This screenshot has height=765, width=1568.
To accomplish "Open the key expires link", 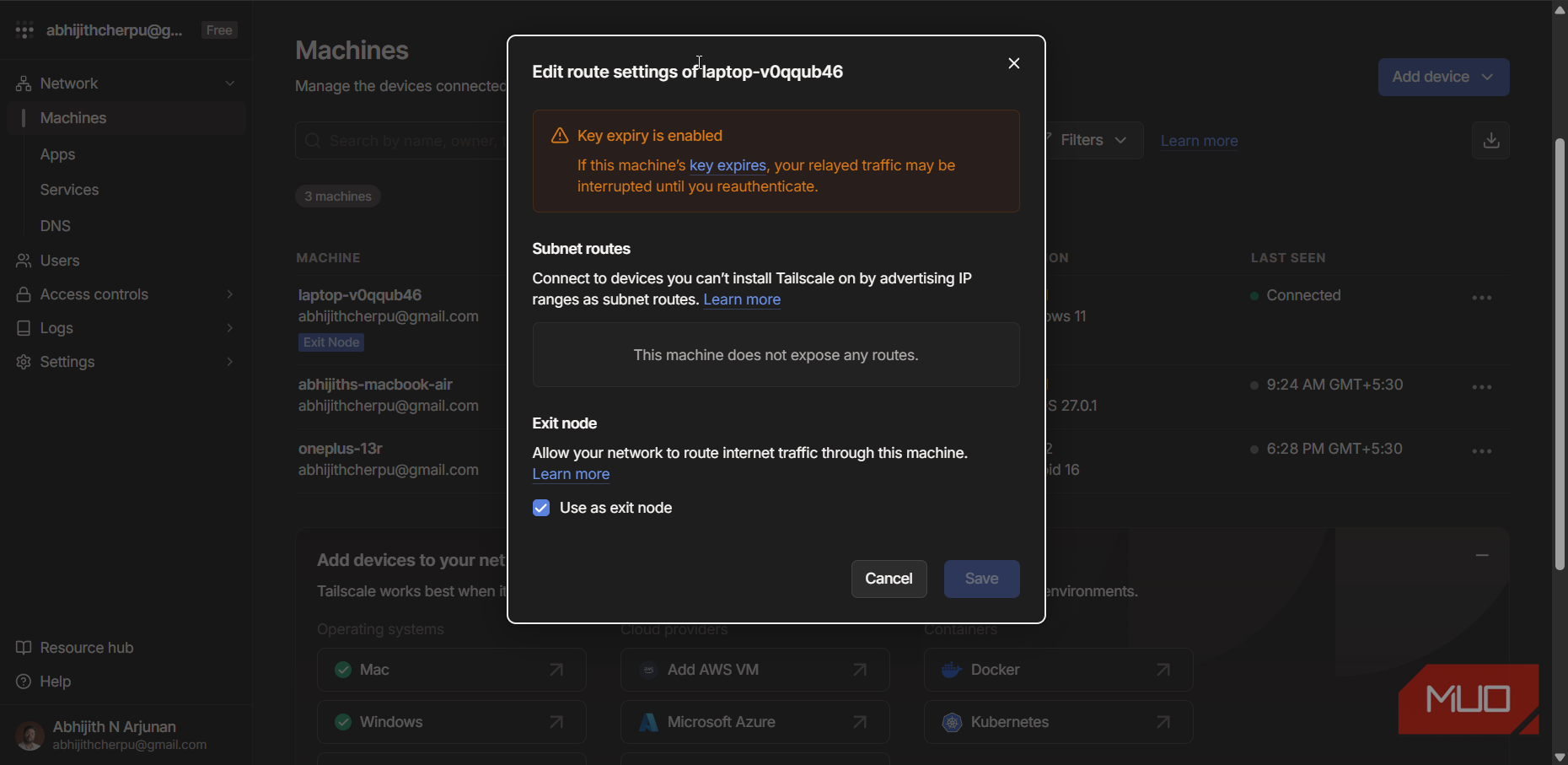I will [728, 165].
